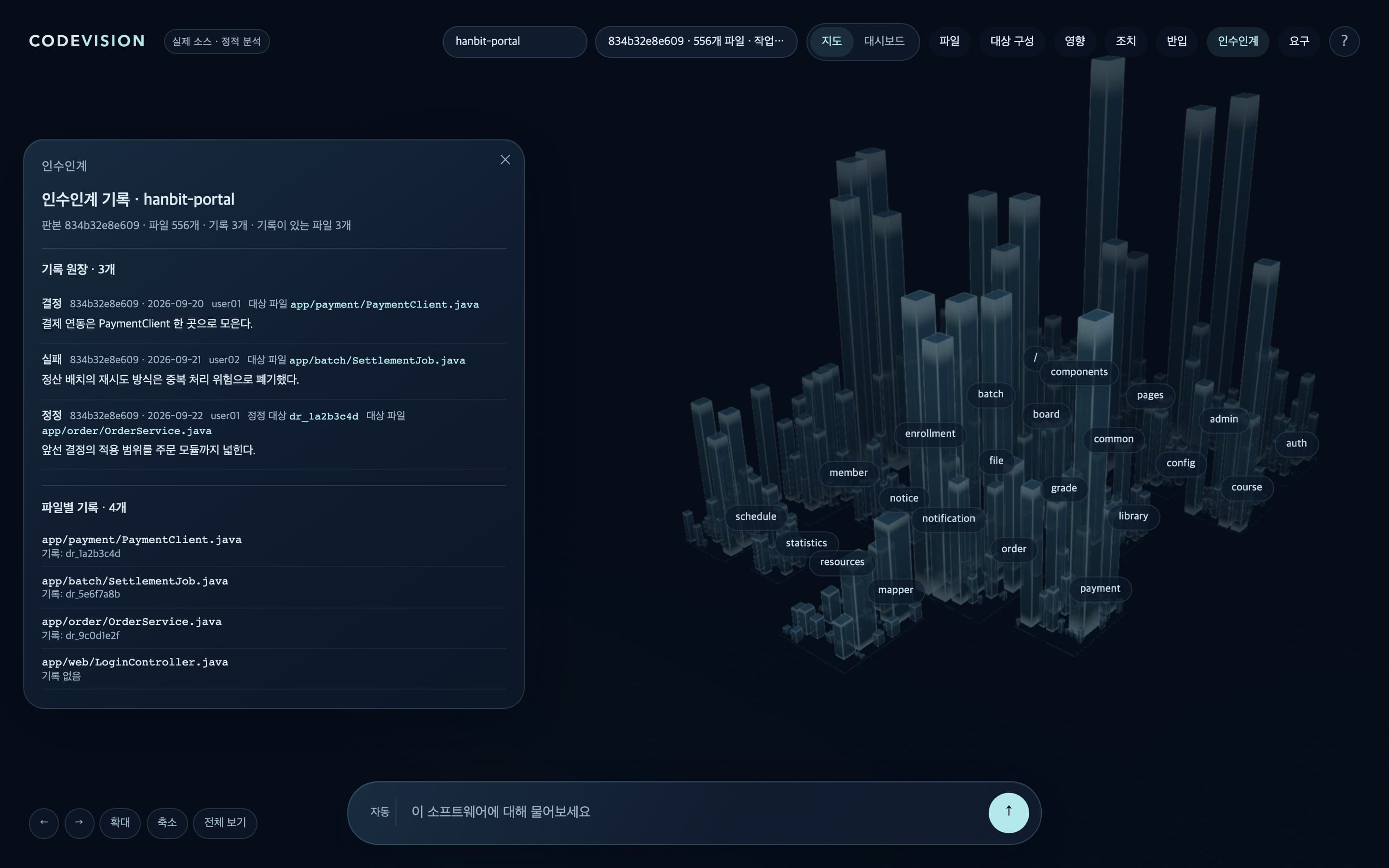Select app/payment/PaymentClient.java in 파일별 기록
The width and height of the screenshot is (1389, 868).
point(274,546)
